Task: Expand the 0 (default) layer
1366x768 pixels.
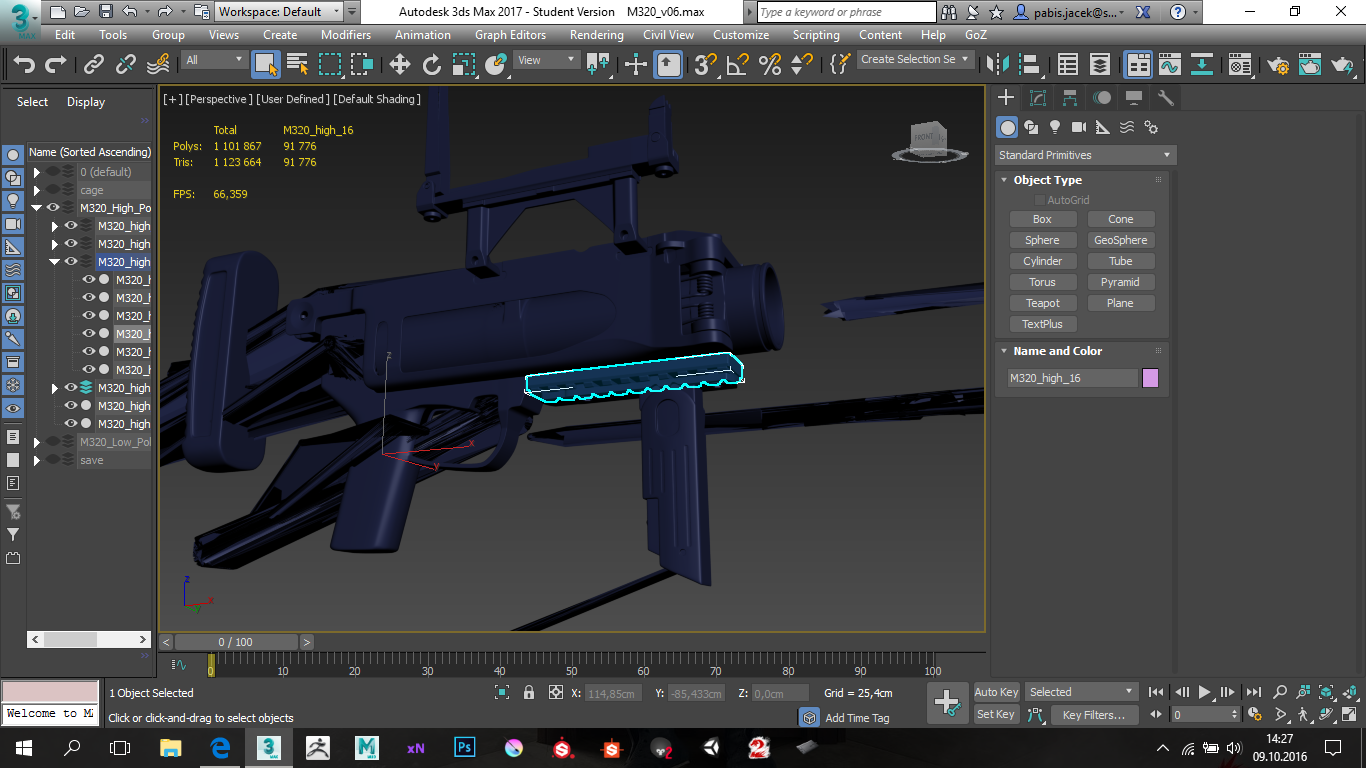Action: pos(37,172)
